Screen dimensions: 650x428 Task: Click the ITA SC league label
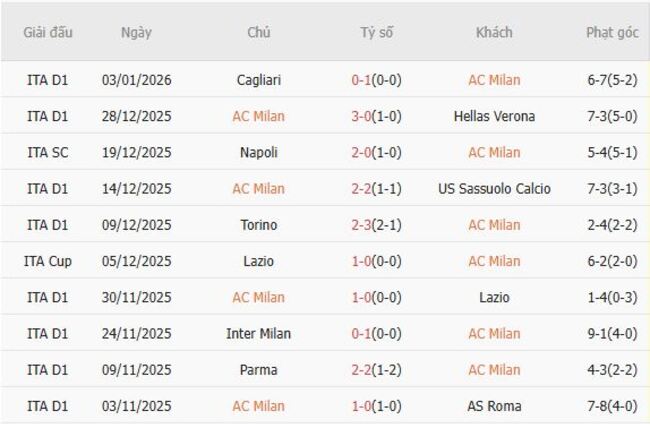(48, 153)
